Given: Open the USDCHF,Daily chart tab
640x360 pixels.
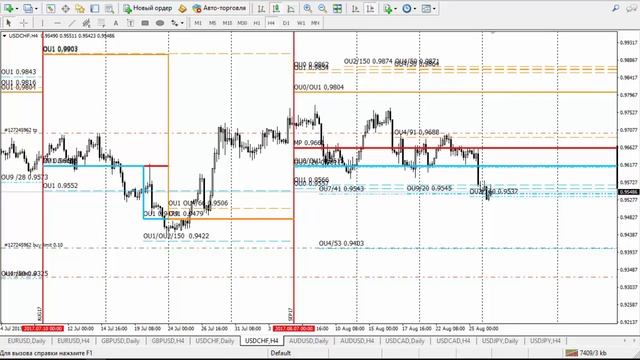Looking at the screenshot, I should point(215,340).
